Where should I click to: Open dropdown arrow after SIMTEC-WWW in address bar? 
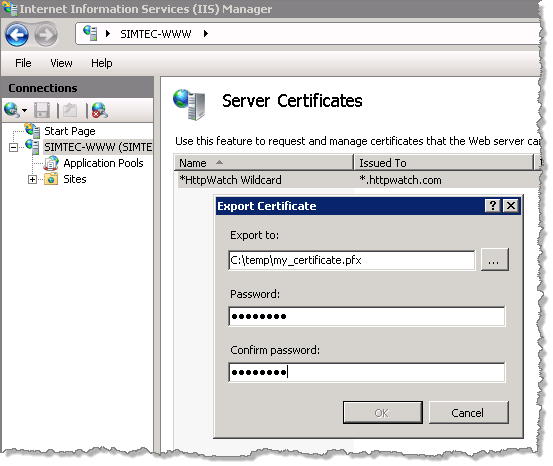pyautogui.click(x=206, y=34)
